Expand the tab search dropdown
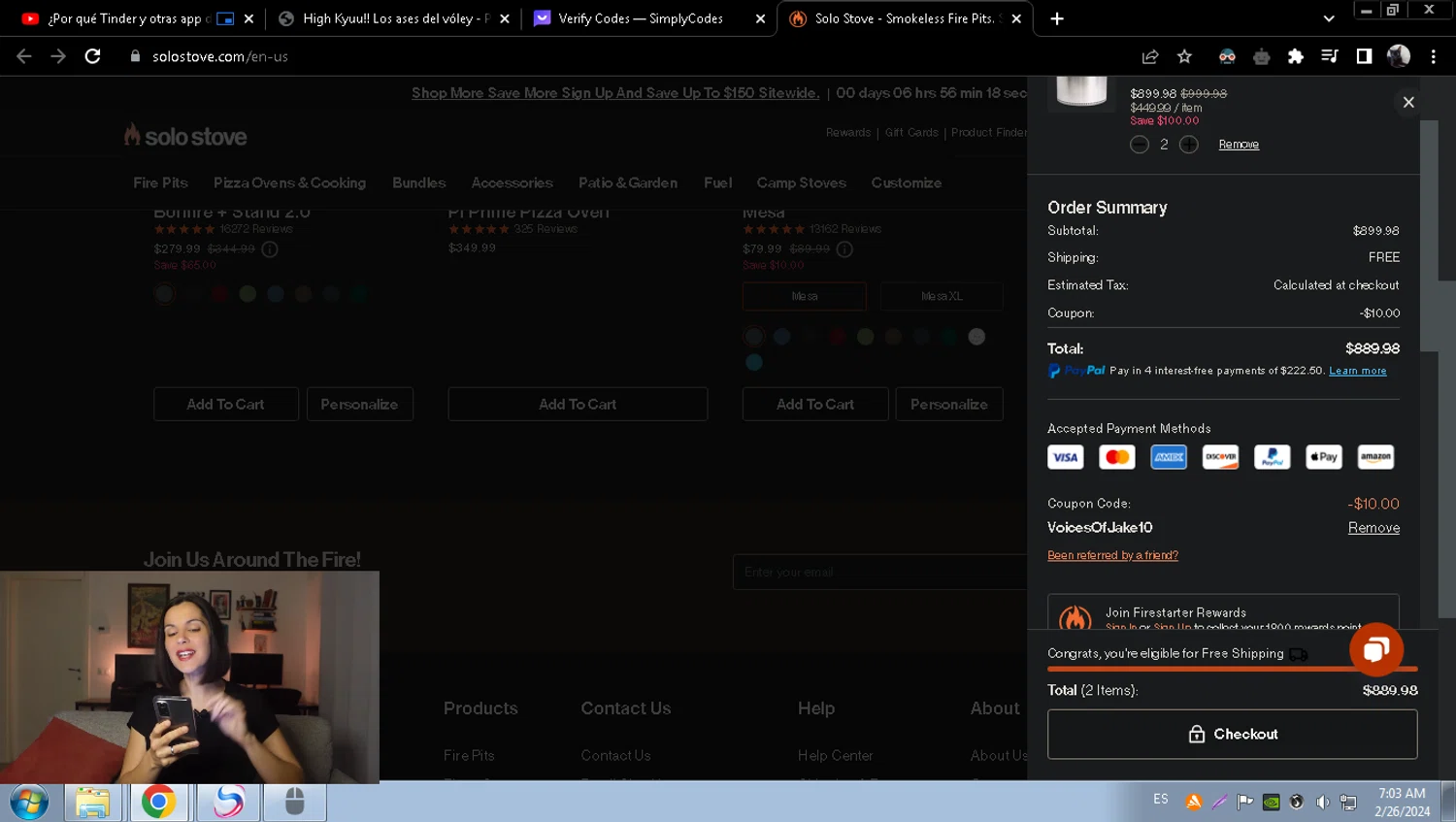This screenshot has width=1456, height=822. [x=1329, y=18]
